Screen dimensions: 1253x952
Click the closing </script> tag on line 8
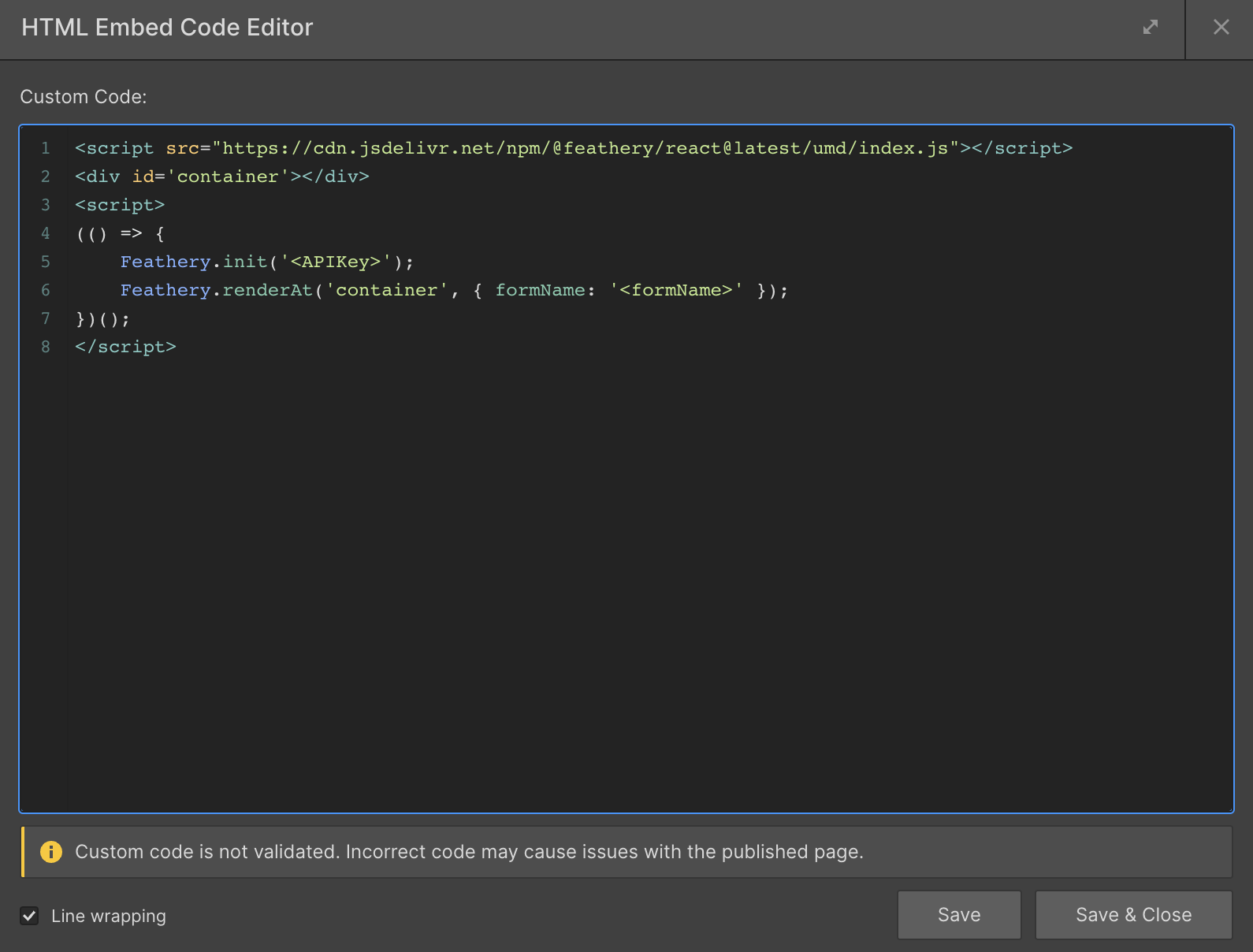125,347
